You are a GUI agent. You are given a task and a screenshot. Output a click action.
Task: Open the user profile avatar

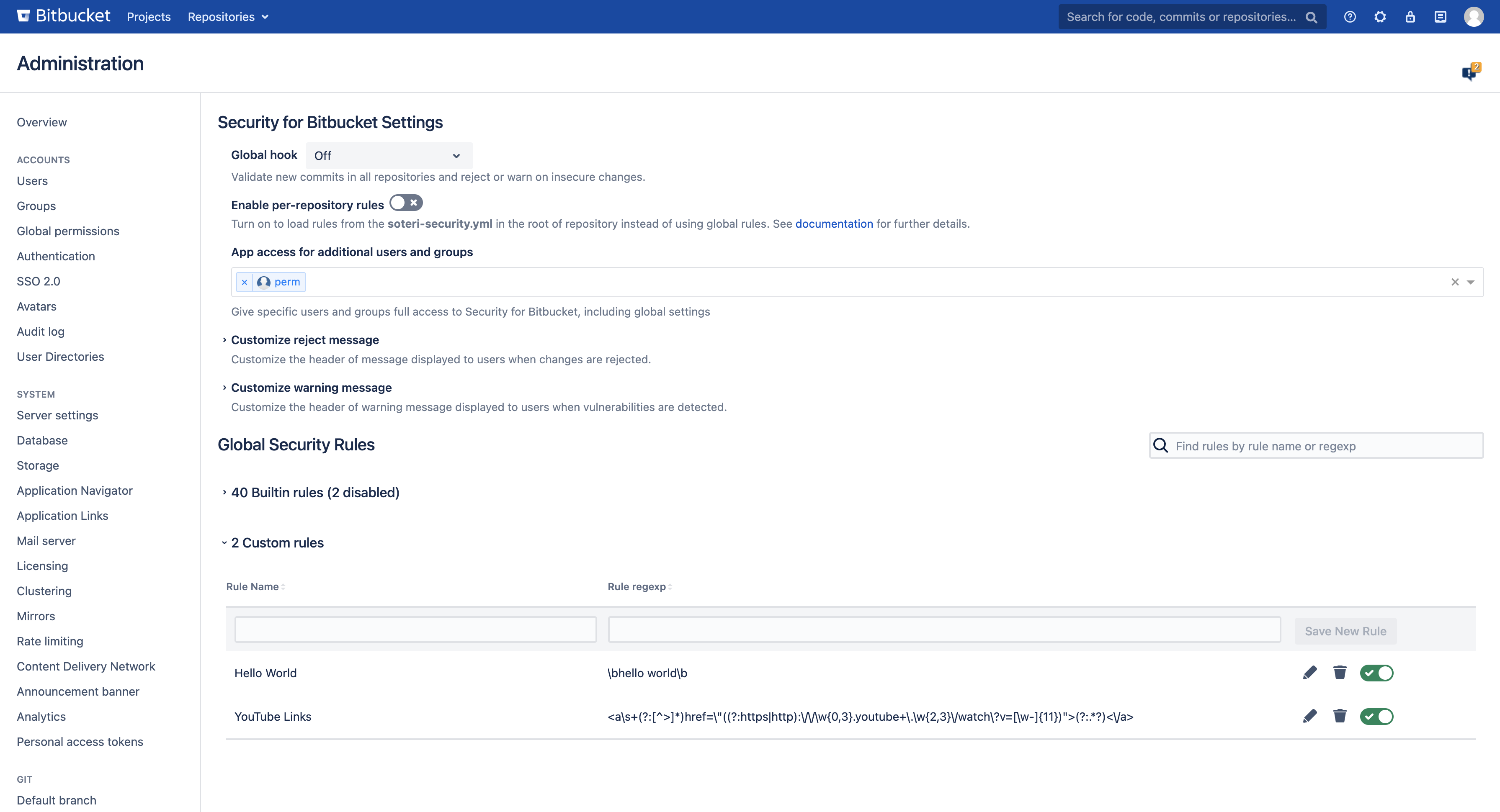(1473, 17)
